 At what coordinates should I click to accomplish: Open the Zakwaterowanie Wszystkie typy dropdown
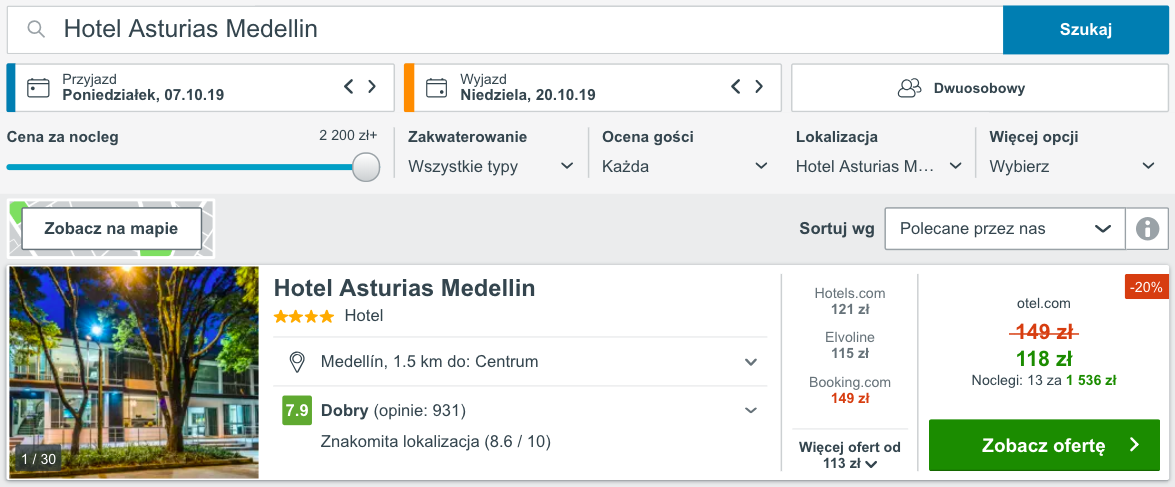(x=490, y=166)
